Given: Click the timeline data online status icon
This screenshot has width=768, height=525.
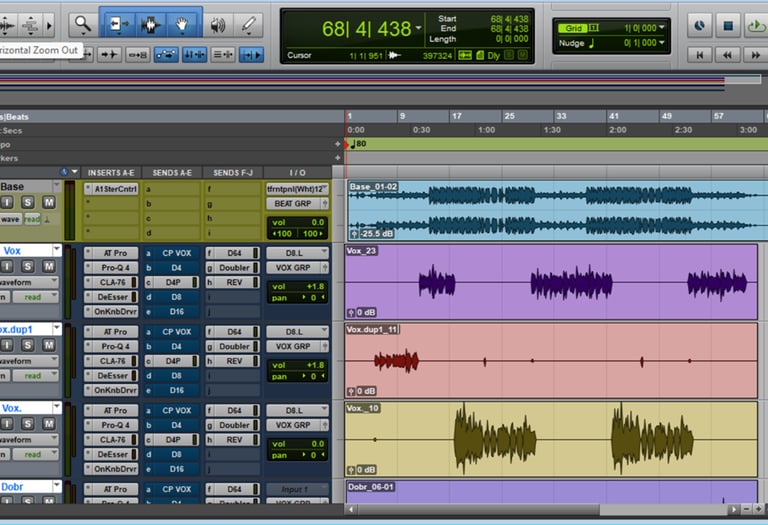Looking at the screenshot, I should (464, 55).
